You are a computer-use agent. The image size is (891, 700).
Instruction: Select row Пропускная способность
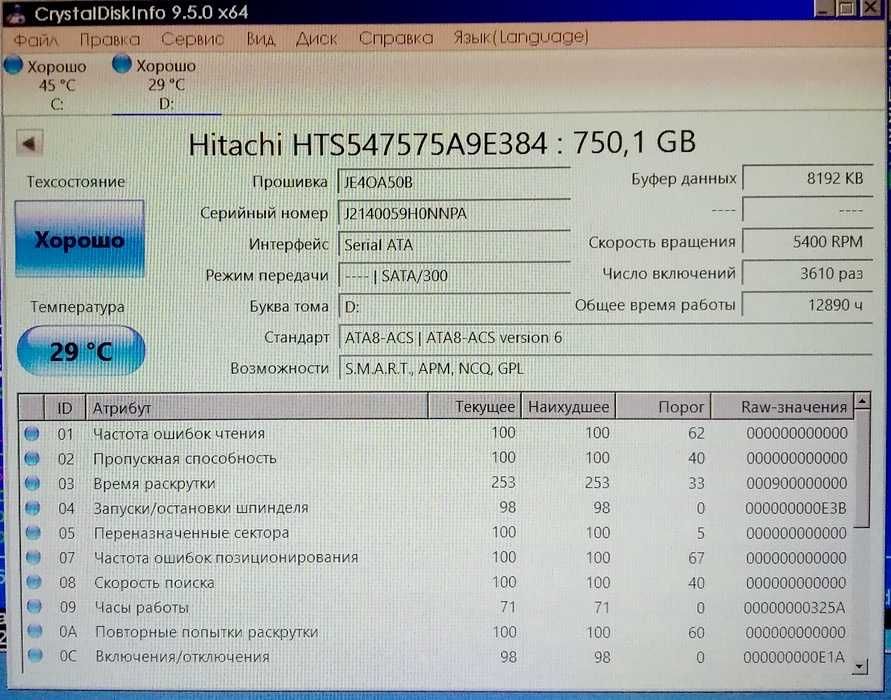tap(436, 458)
